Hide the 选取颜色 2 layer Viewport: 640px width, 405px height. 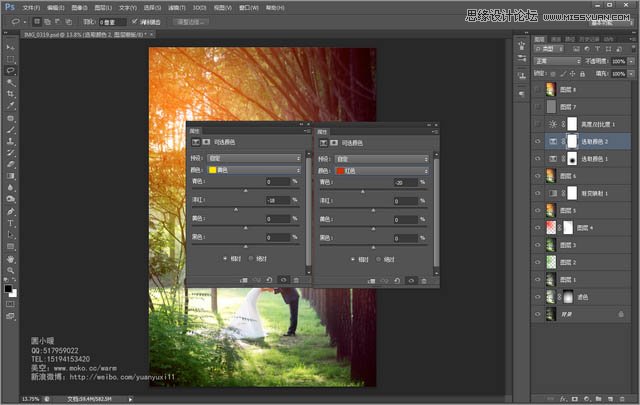click(538, 141)
